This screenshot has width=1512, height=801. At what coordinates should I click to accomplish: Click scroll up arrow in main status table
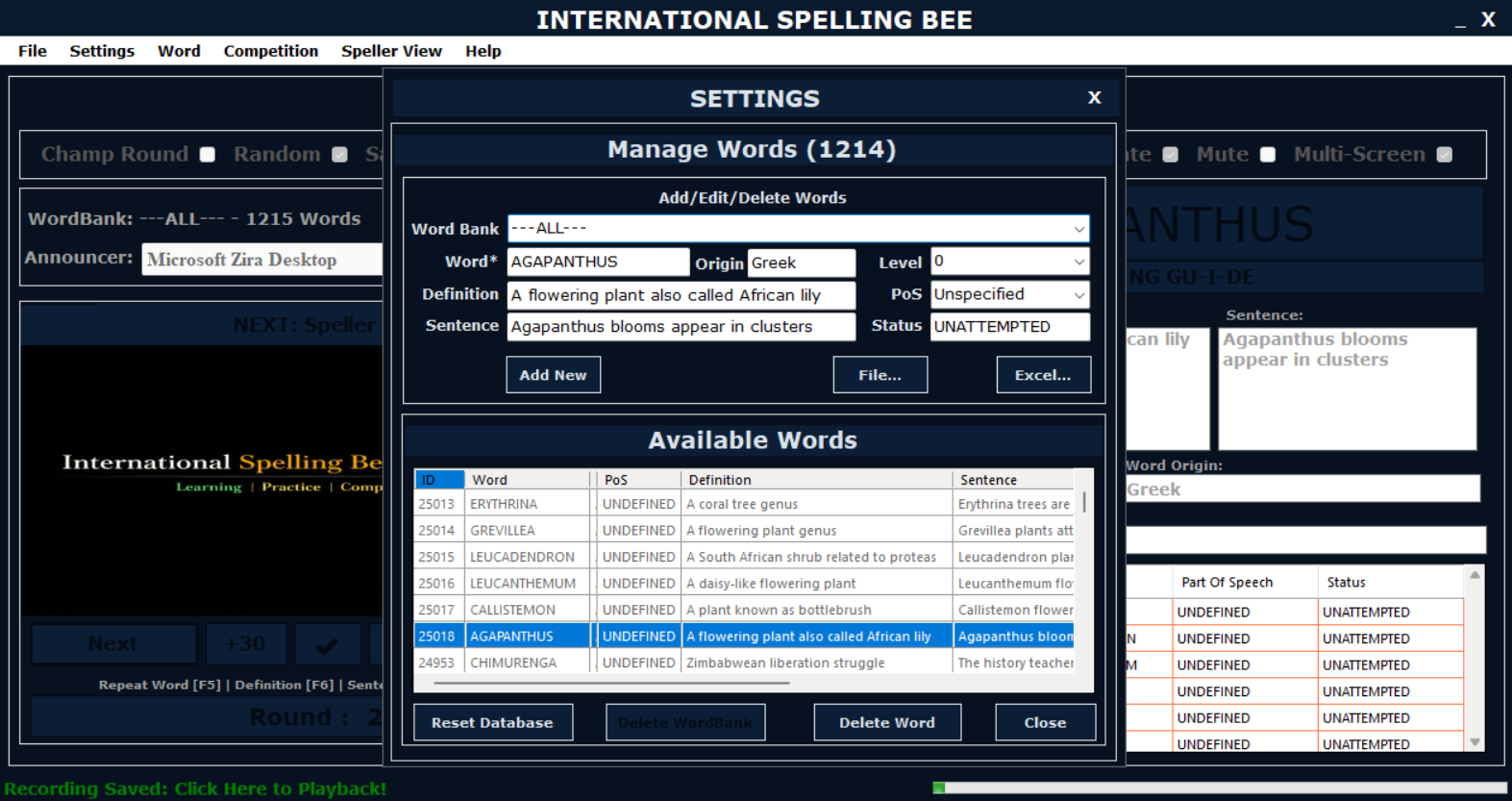coord(1475,575)
